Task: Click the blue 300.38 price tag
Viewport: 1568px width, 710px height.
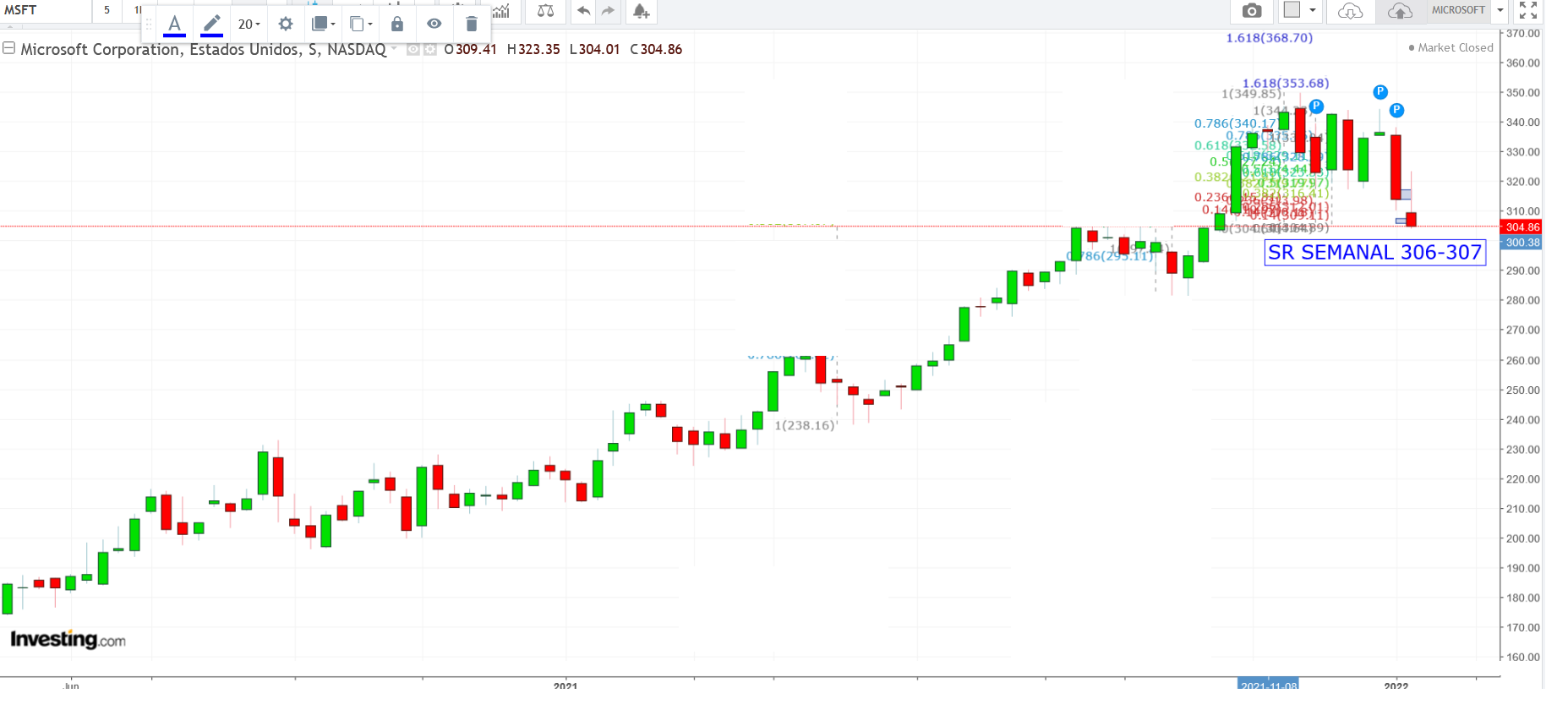Action: [x=1522, y=243]
